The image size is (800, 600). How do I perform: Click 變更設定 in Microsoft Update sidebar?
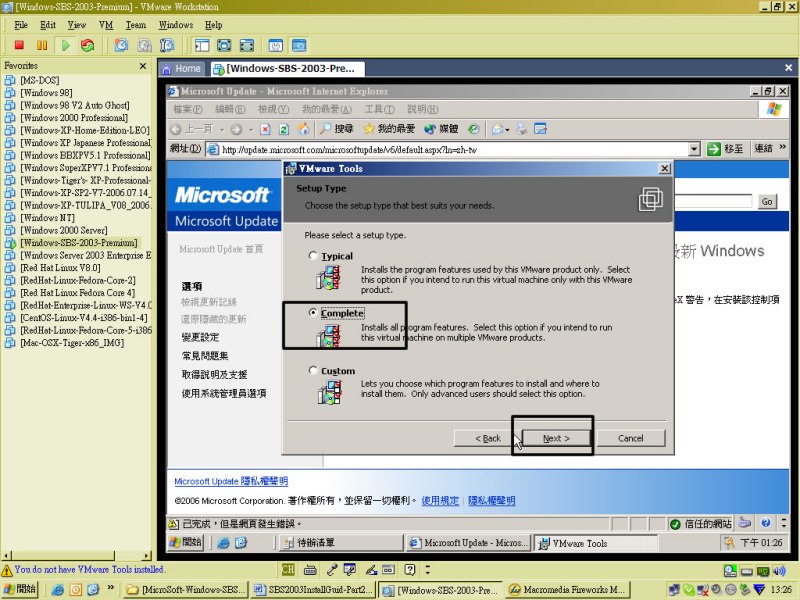click(x=201, y=337)
